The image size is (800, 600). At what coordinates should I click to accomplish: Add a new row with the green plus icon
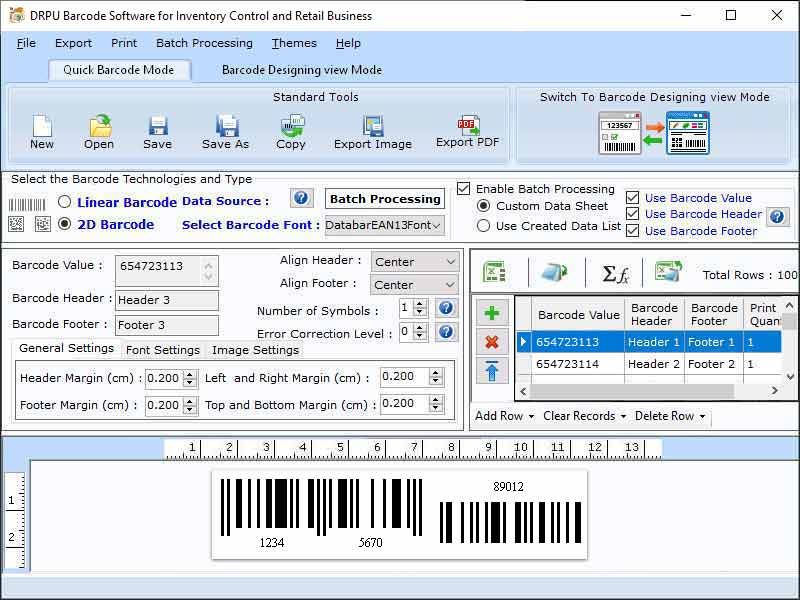(x=491, y=312)
